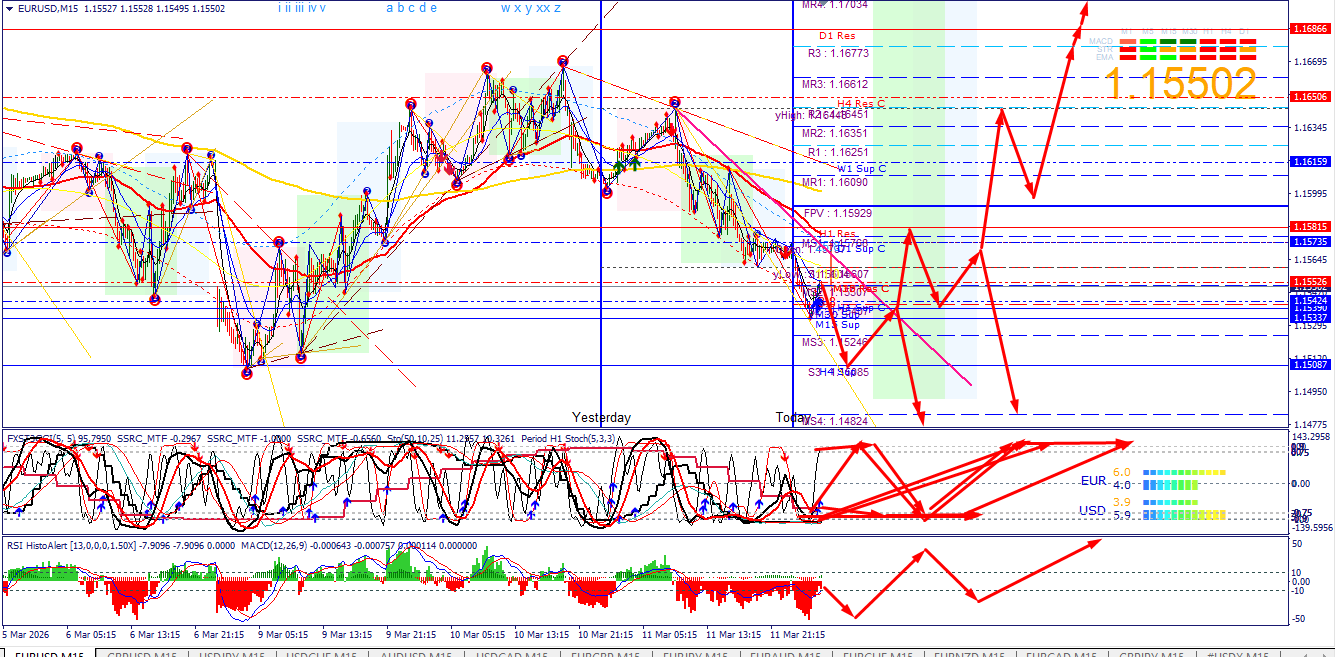Image resolution: width=1335 pixels, height=657 pixels.
Task: Select the 'MS3: 1.15246' pivot label
Action: click(x=834, y=342)
